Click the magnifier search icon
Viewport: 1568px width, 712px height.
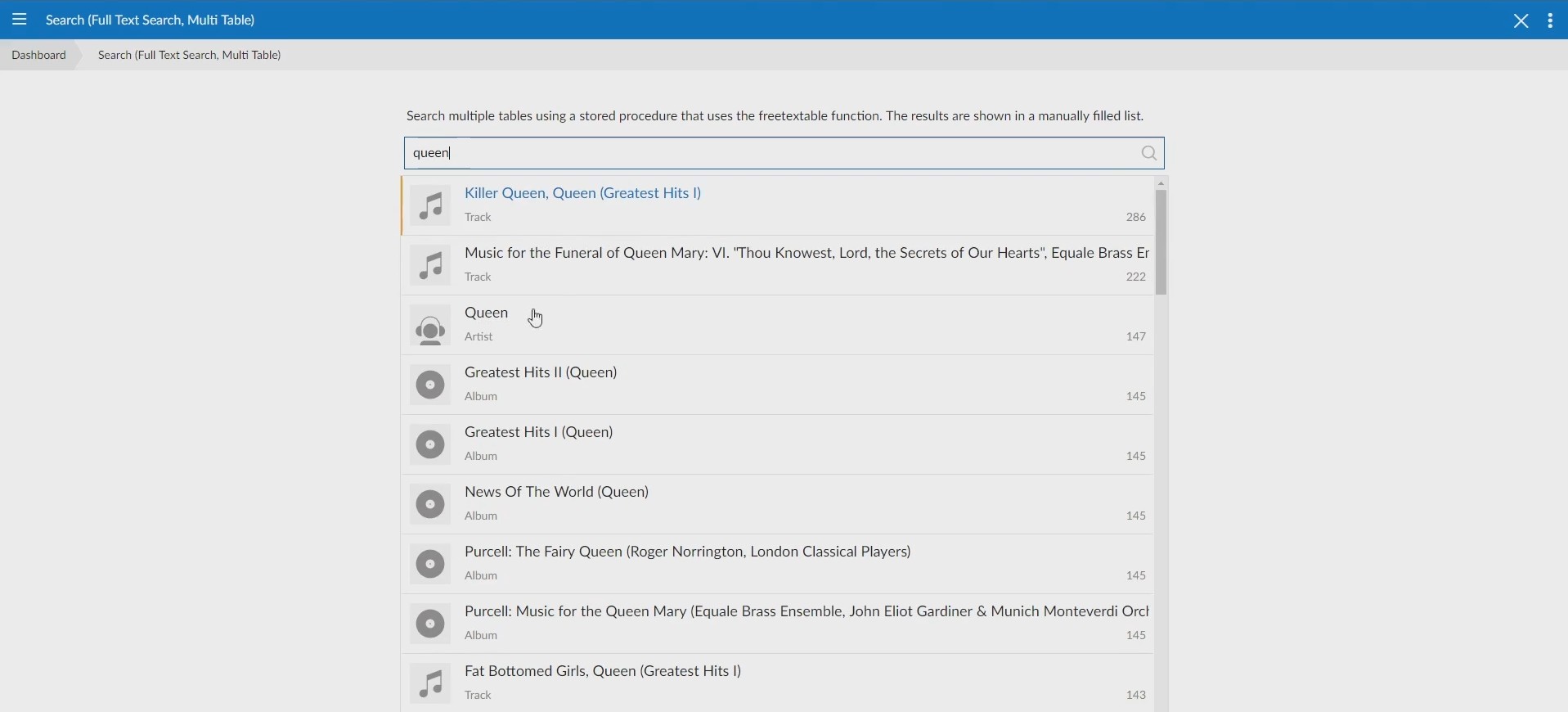[x=1149, y=154]
